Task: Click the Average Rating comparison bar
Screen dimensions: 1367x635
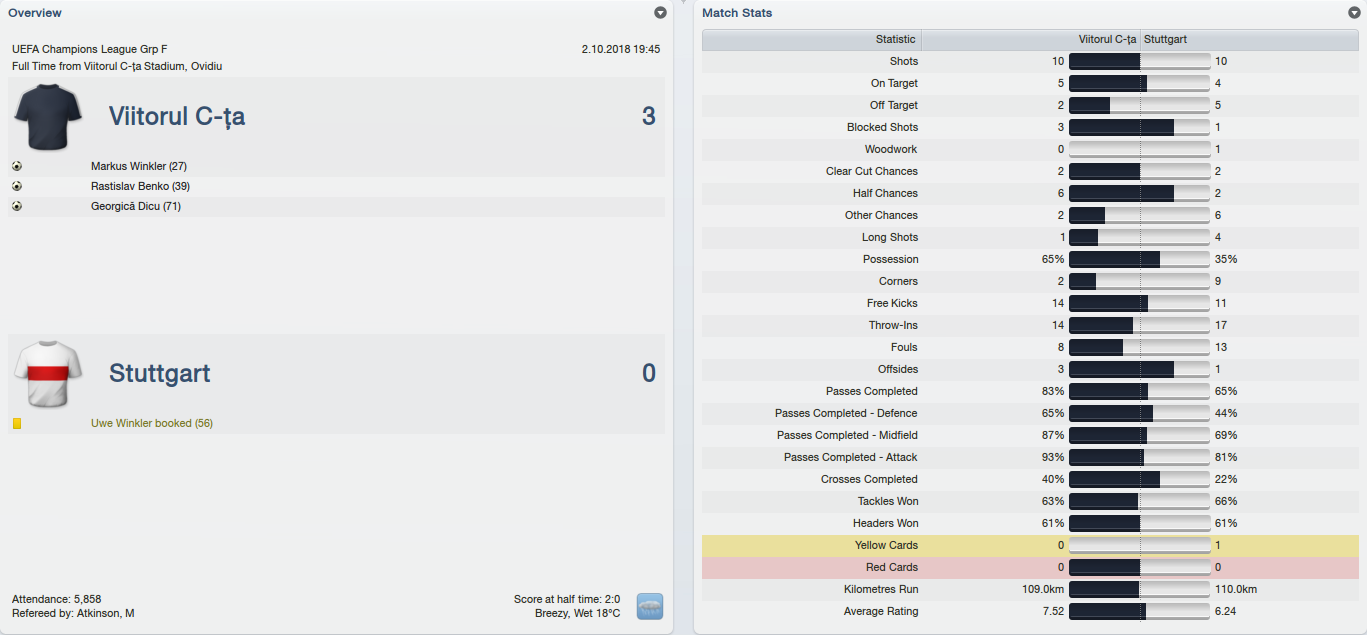Action: pos(1140,611)
